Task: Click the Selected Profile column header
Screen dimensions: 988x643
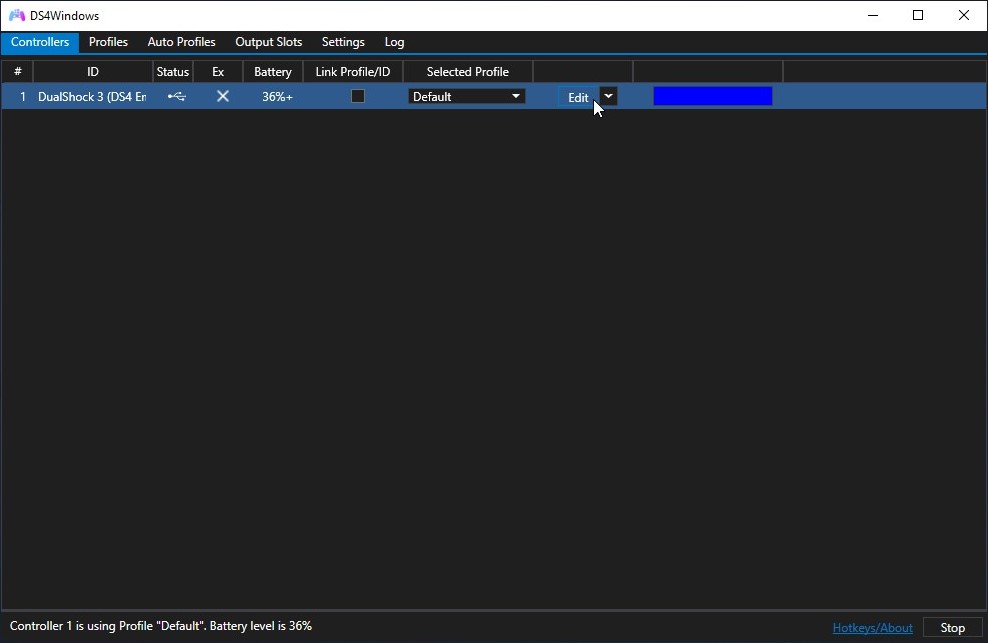Action: pyautogui.click(x=468, y=72)
